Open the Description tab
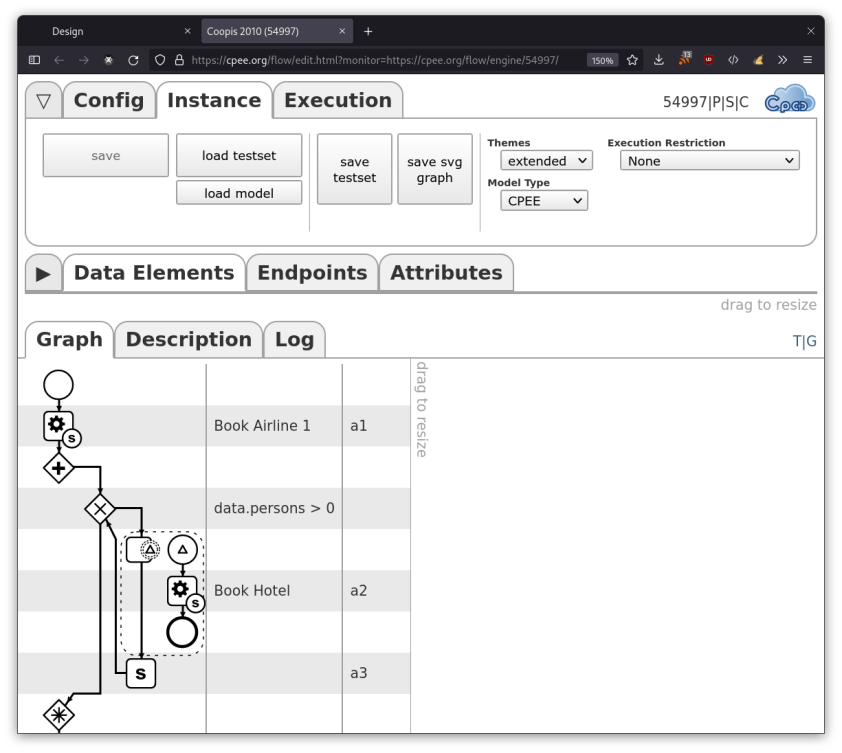Screen dimensions: 842x753 [188, 340]
